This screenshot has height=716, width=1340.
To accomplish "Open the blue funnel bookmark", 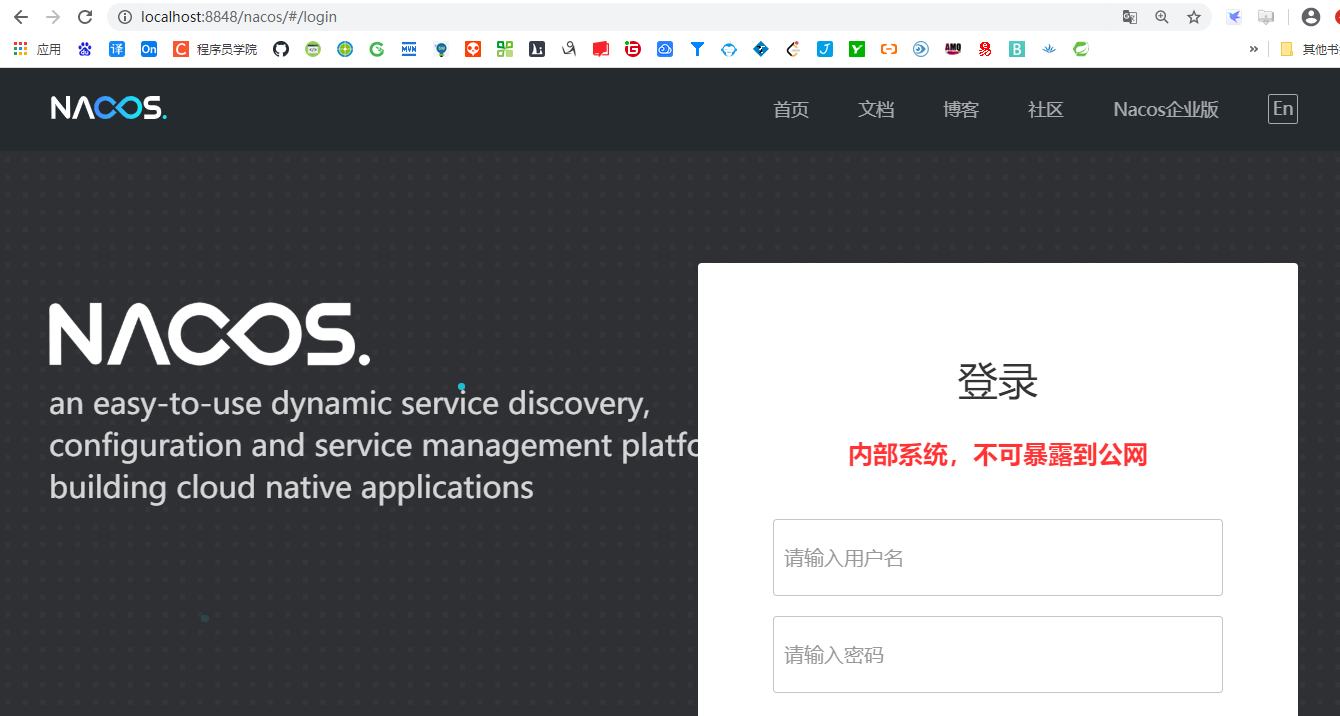I will click(697, 49).
